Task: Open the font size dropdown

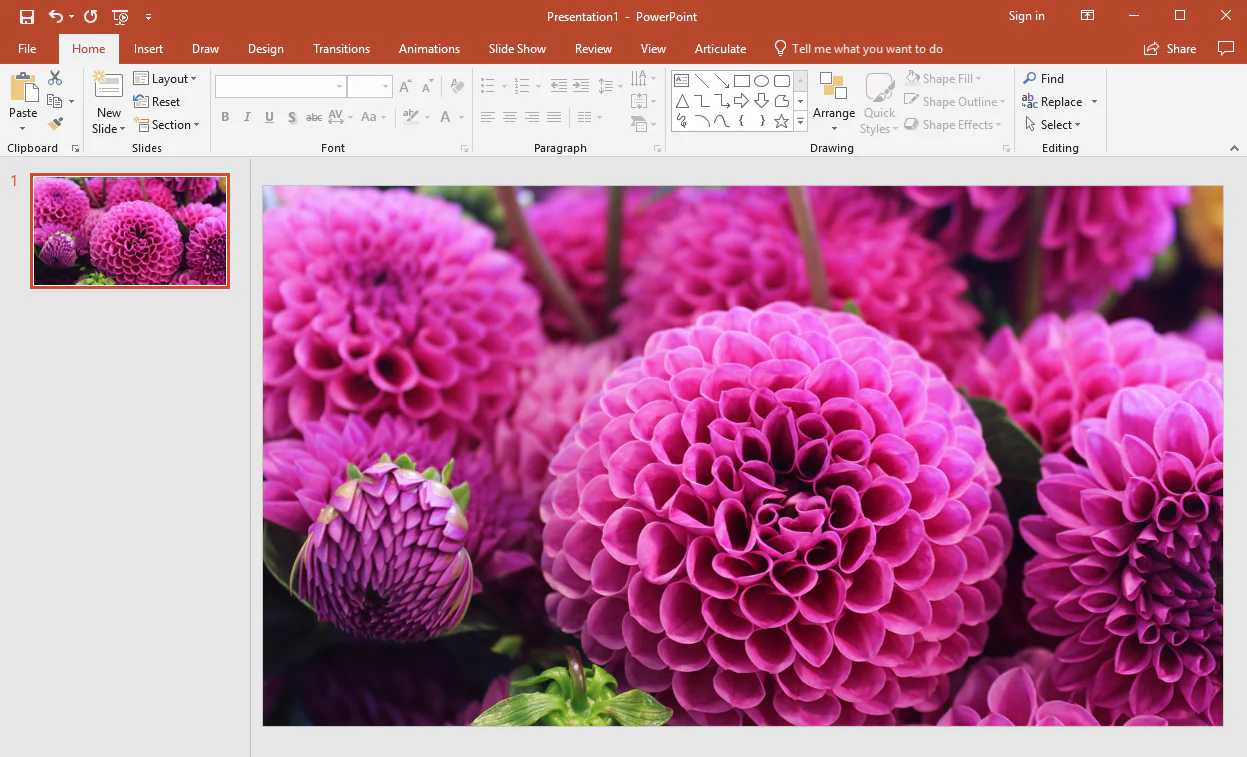Action: pyautogui.click(x=386, y=87)
